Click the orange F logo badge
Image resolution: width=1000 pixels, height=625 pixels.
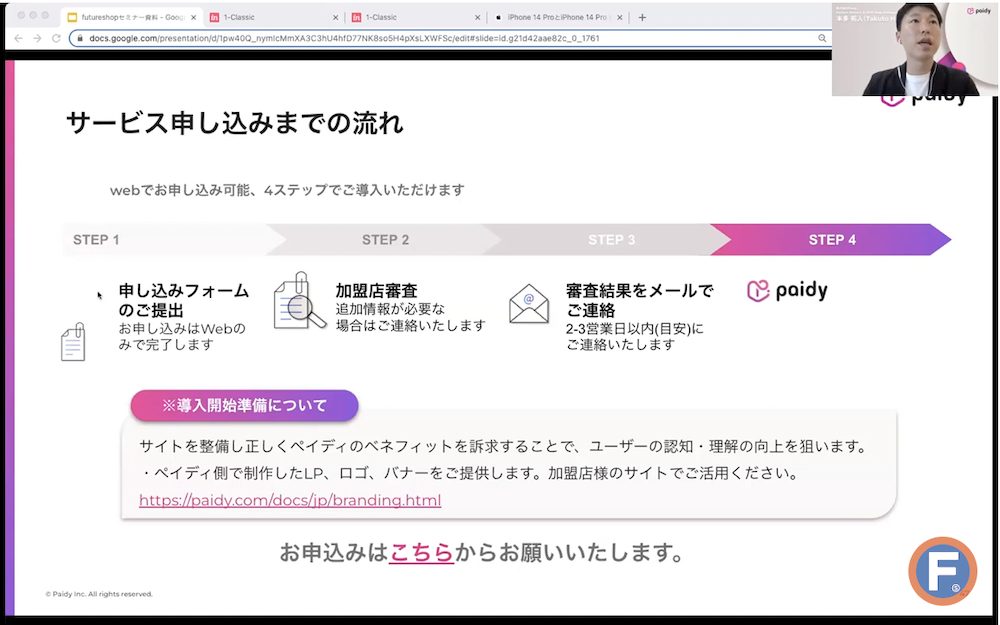(x=943, y=571)
